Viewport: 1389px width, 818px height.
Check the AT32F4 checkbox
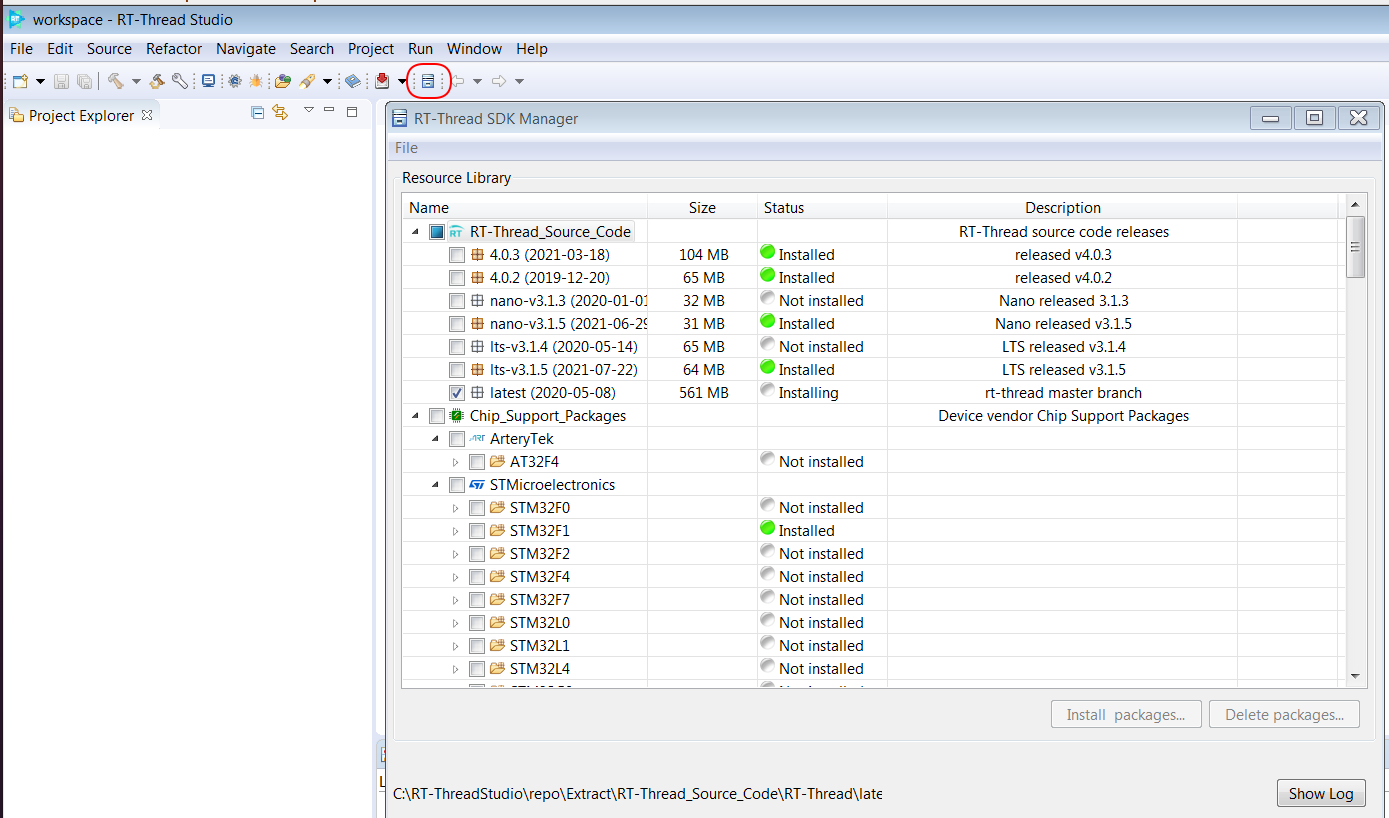point(477,462)
